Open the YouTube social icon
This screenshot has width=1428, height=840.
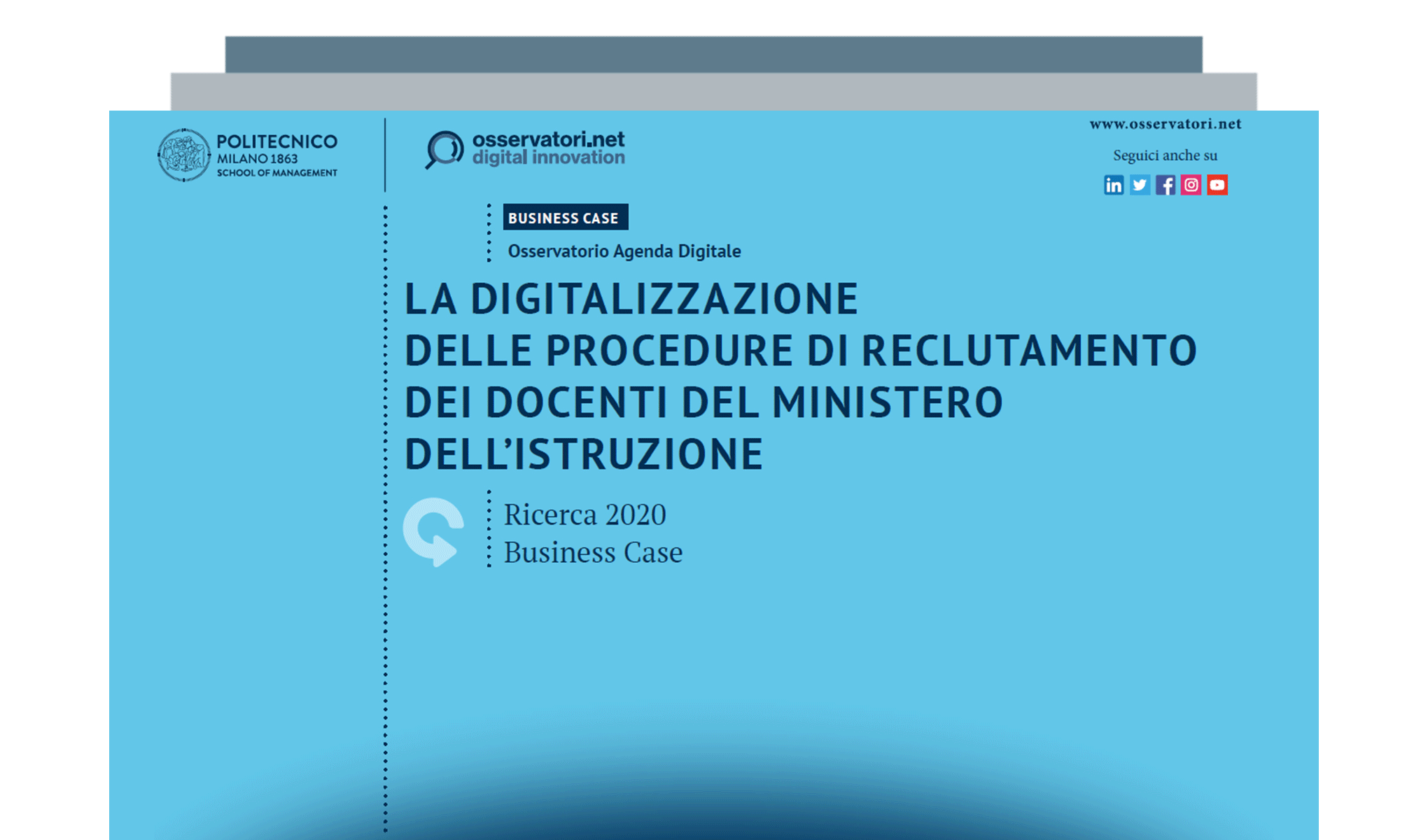(1217, 185)
